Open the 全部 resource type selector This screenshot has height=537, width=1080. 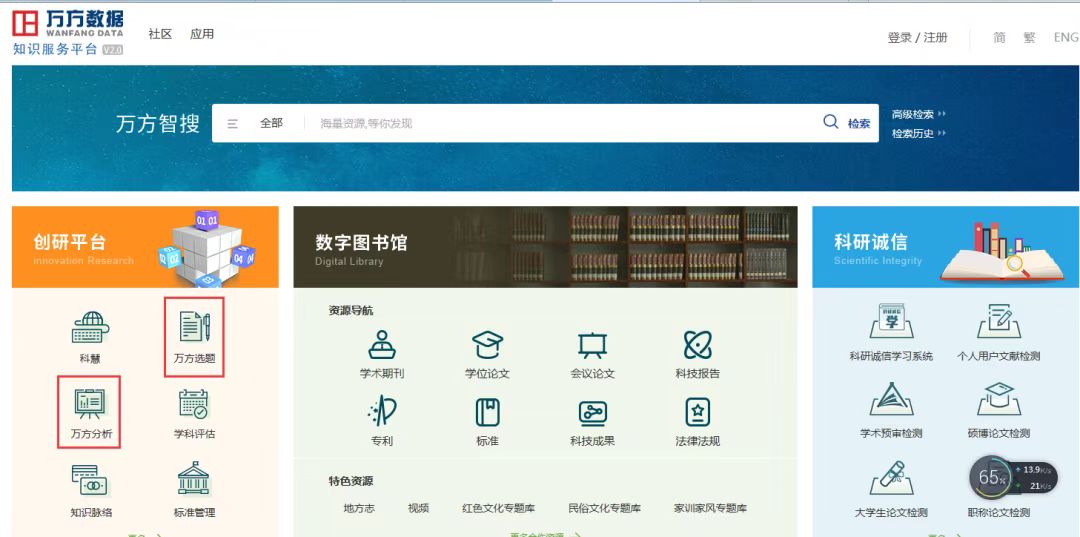(271, 123)
